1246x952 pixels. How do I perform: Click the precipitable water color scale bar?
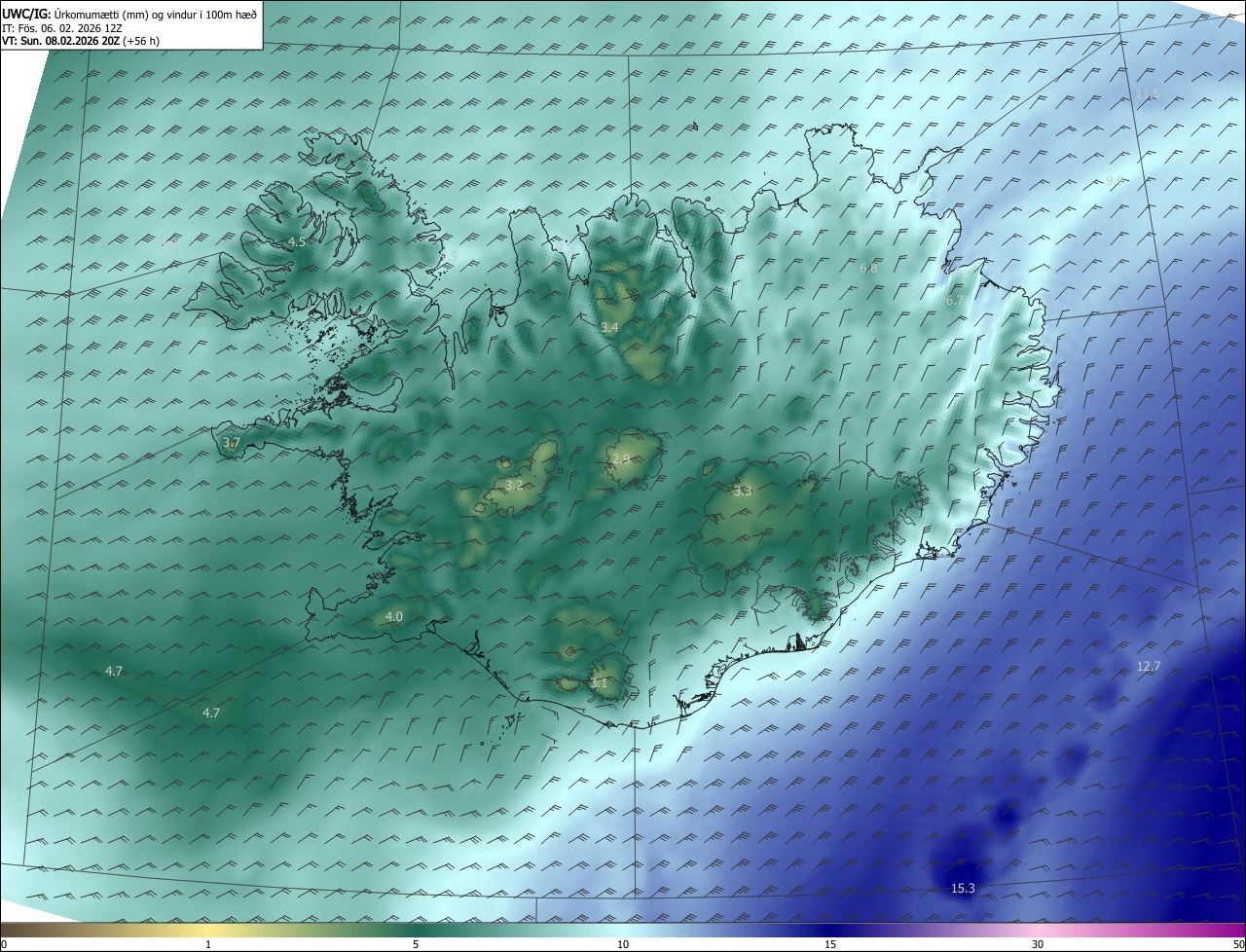click(x=623, y=930)
